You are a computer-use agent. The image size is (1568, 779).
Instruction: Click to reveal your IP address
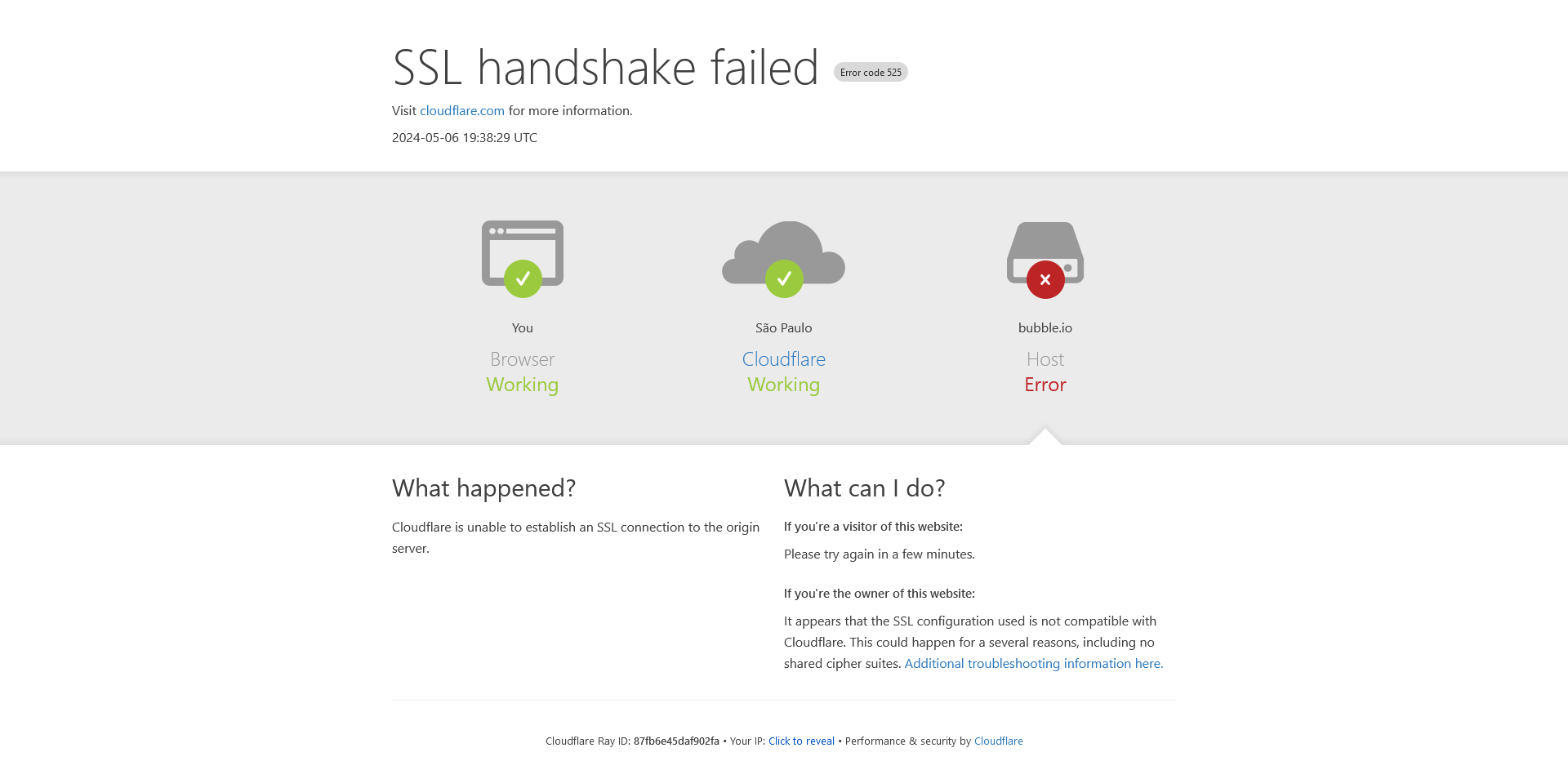[x=801, y=741]
